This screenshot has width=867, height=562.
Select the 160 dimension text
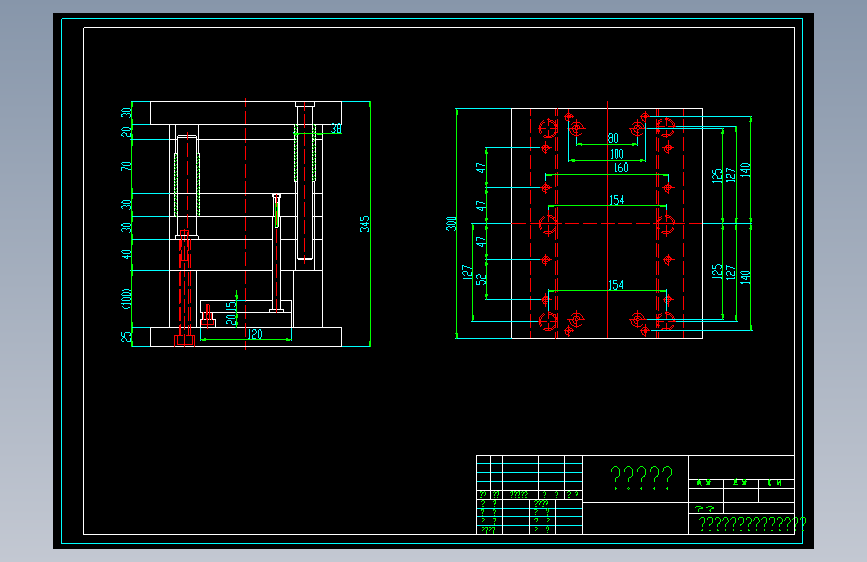621,168
